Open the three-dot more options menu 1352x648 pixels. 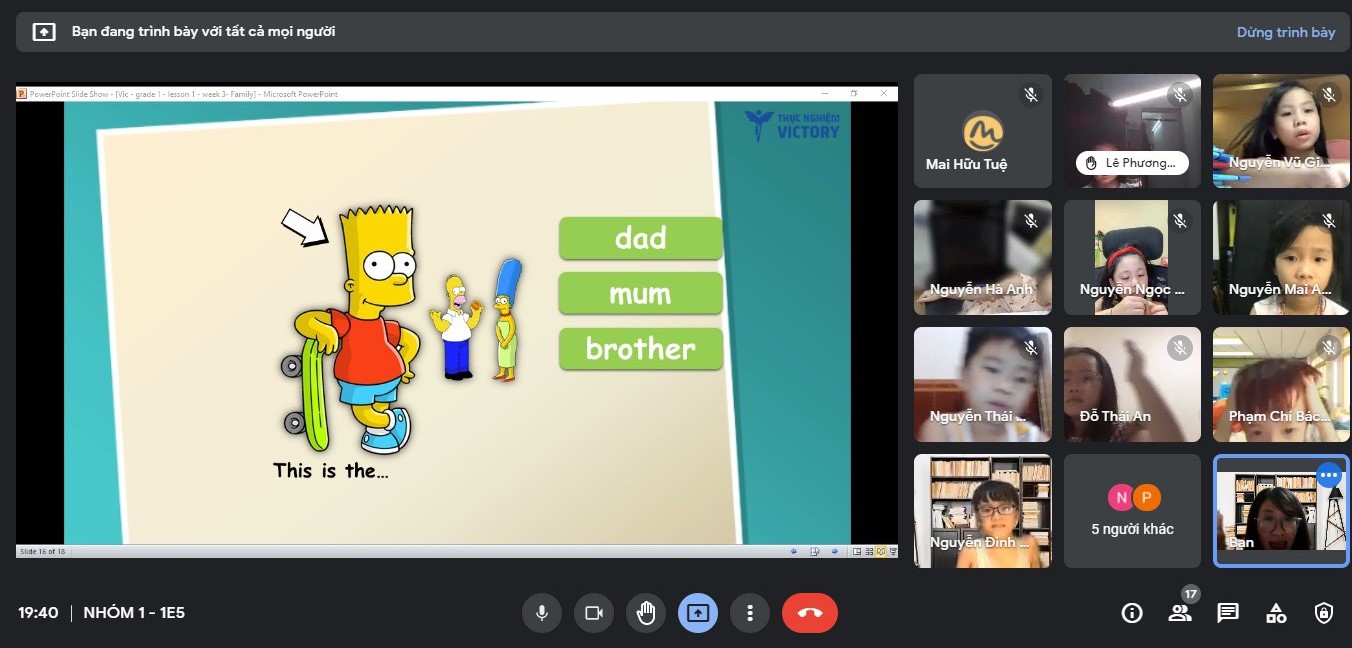(x=750, y=613)
